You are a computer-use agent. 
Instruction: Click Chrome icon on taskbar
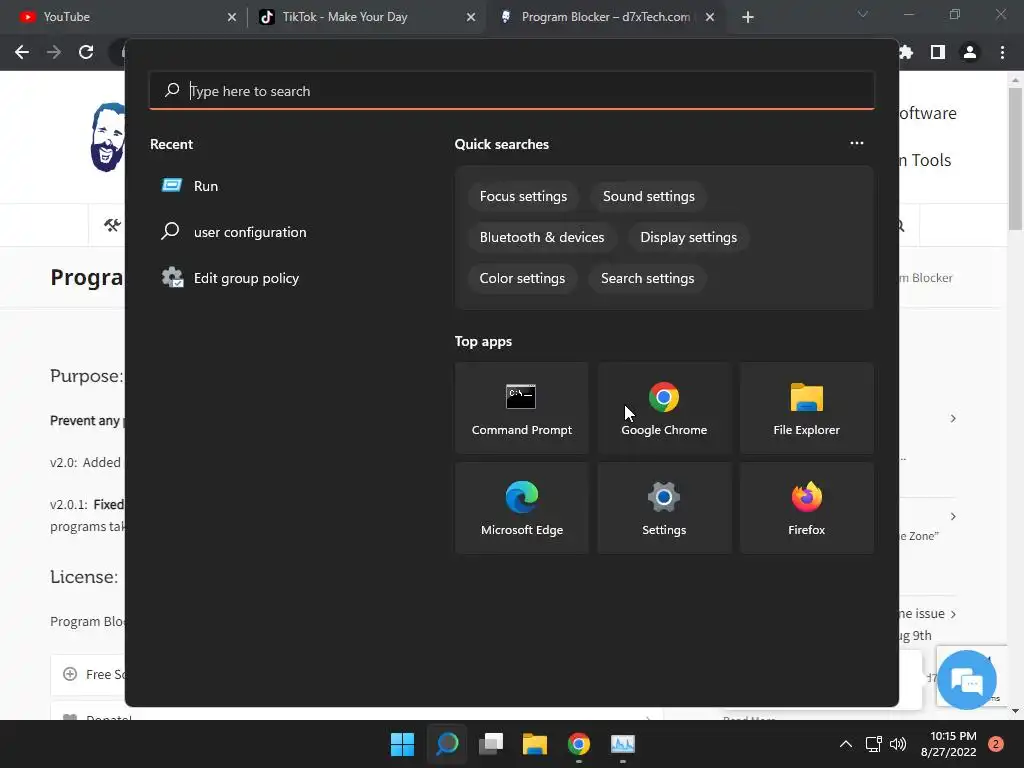[579, 744]
